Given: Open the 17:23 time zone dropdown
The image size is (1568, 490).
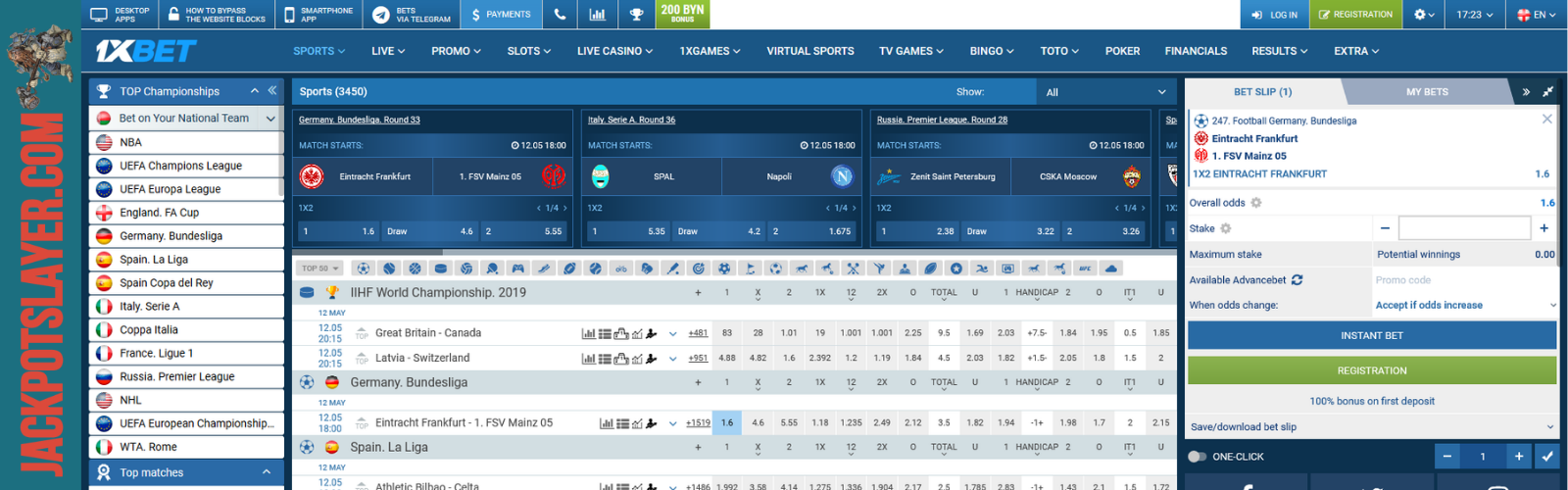Looking at the screenshot, I should (1474, 15).
